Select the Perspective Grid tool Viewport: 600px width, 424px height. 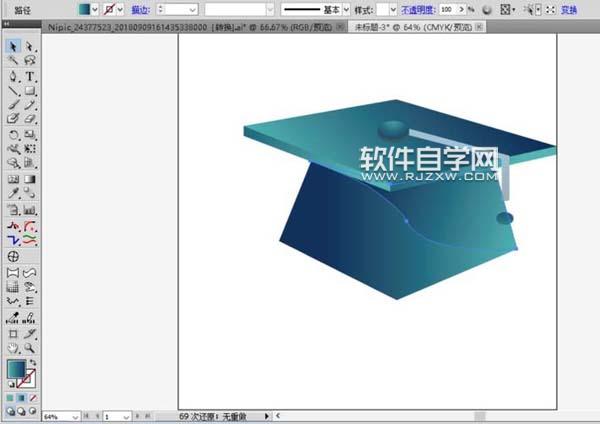29,163
